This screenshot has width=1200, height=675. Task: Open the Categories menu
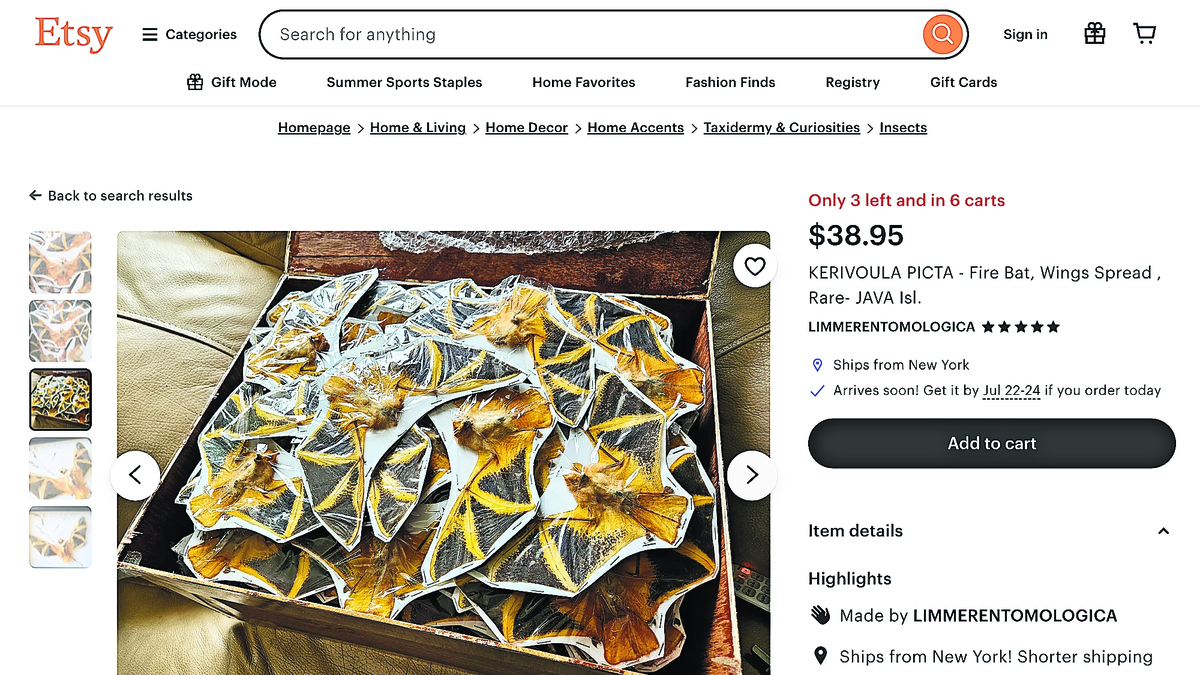point(189,34)
